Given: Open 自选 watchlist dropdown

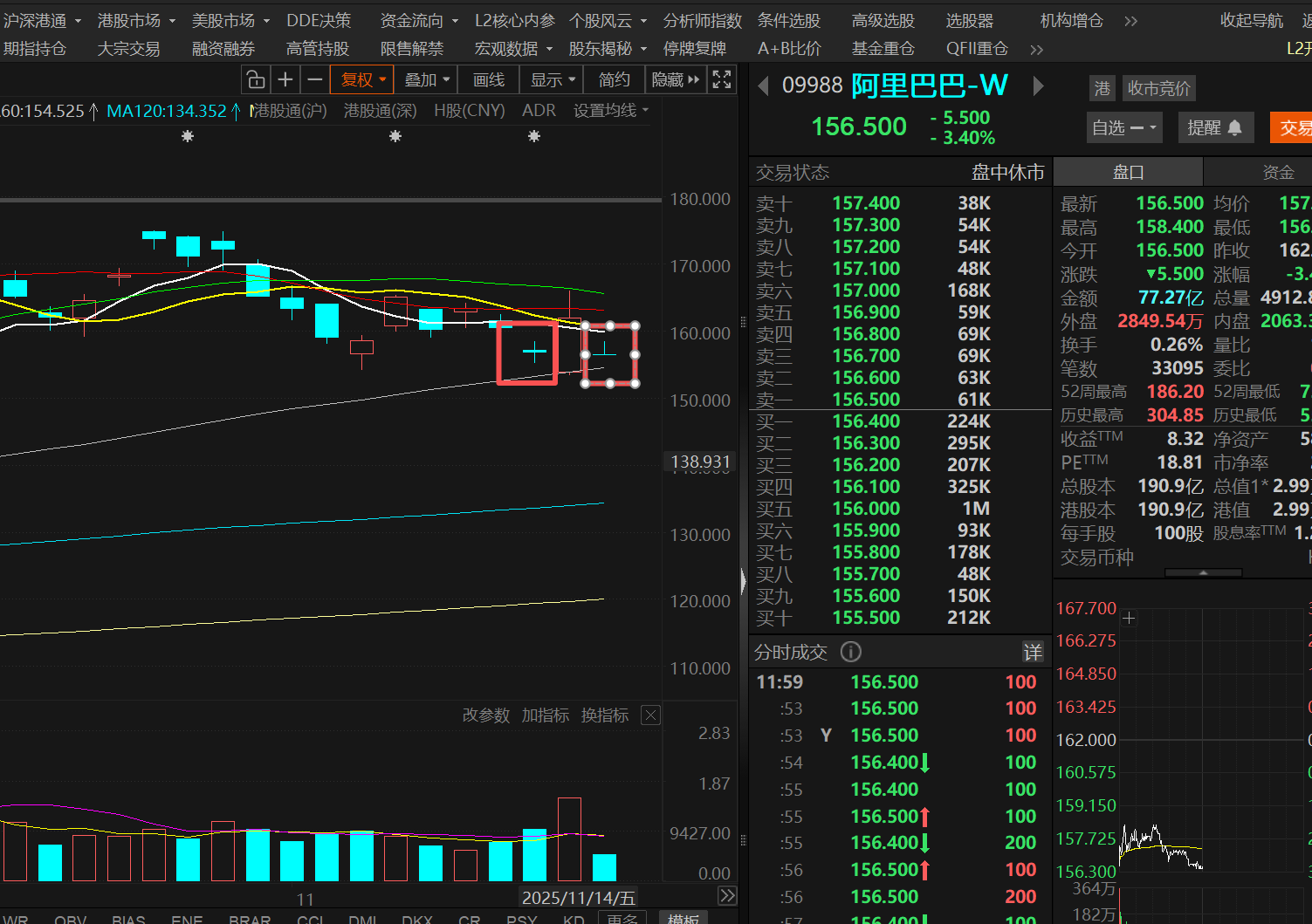Looking at the screenshot, I should tap(1125, 128).
